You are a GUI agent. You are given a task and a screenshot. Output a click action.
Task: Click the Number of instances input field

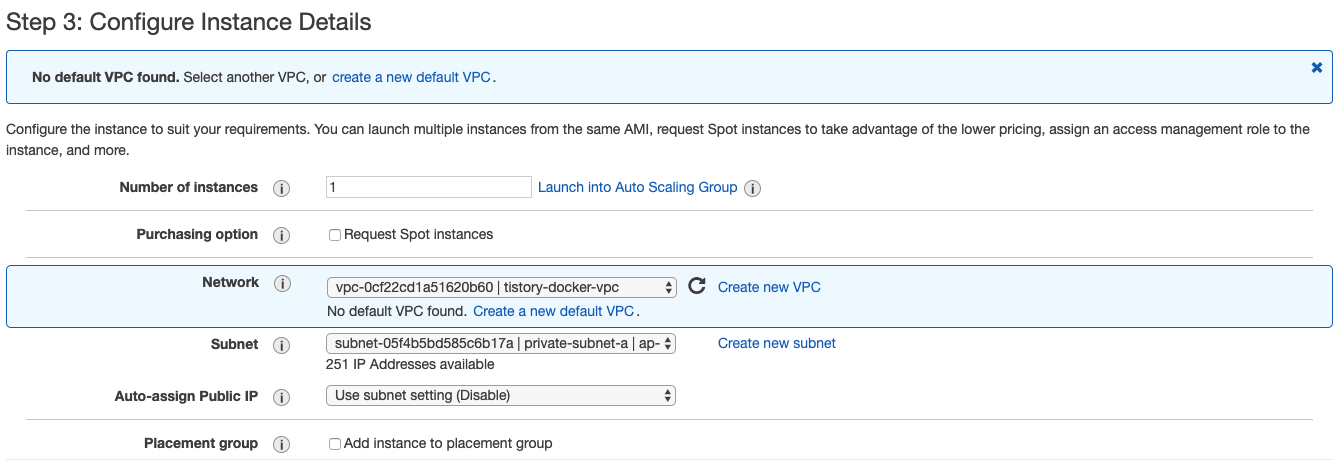coord(428,187)
